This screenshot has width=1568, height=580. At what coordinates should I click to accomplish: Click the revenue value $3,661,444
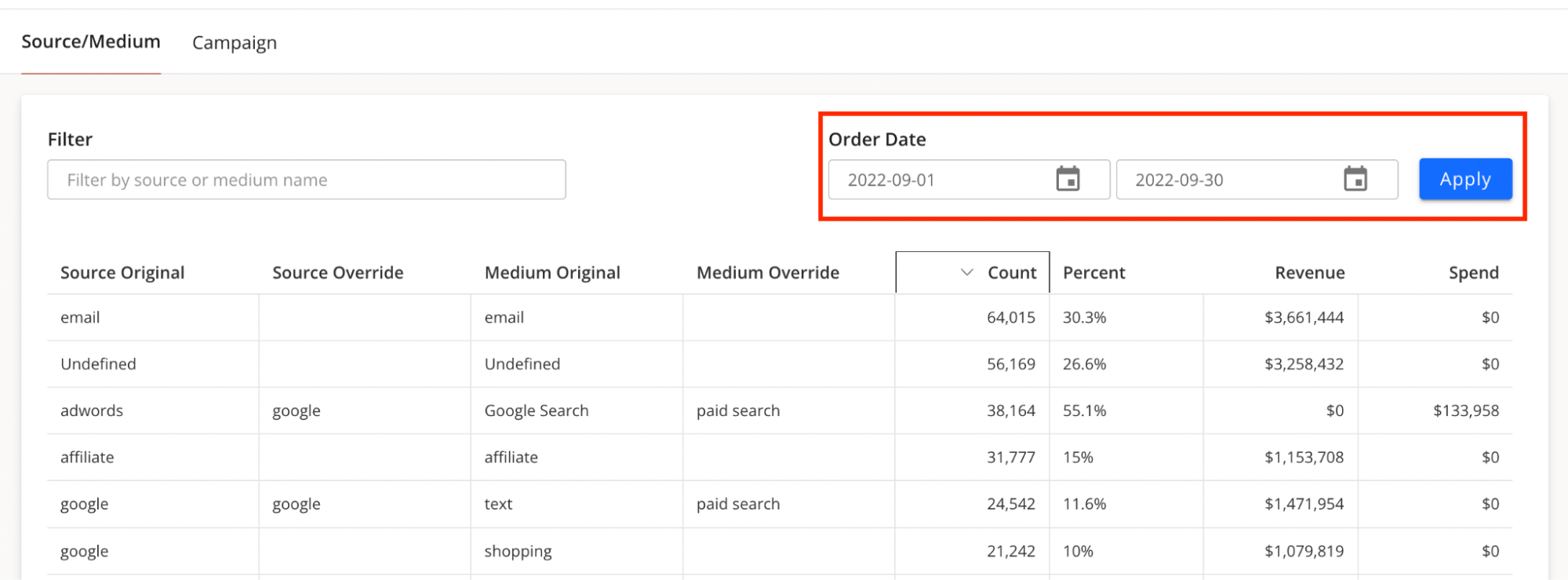(x=1304, y=317)
